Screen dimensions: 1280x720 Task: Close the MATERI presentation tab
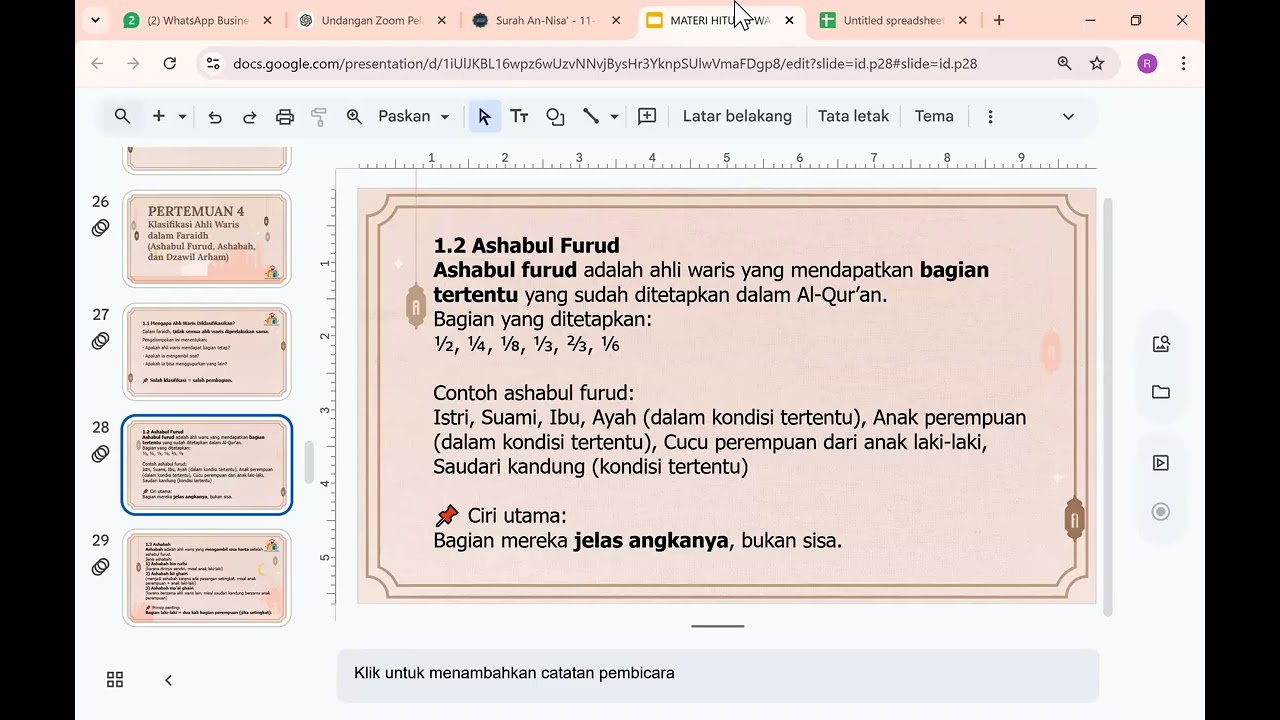pyautogui.click(x=789, y=20)
